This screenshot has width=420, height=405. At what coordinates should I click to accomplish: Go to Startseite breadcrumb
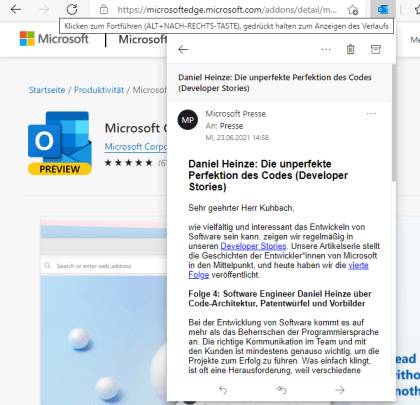click(x=47, y=90)
